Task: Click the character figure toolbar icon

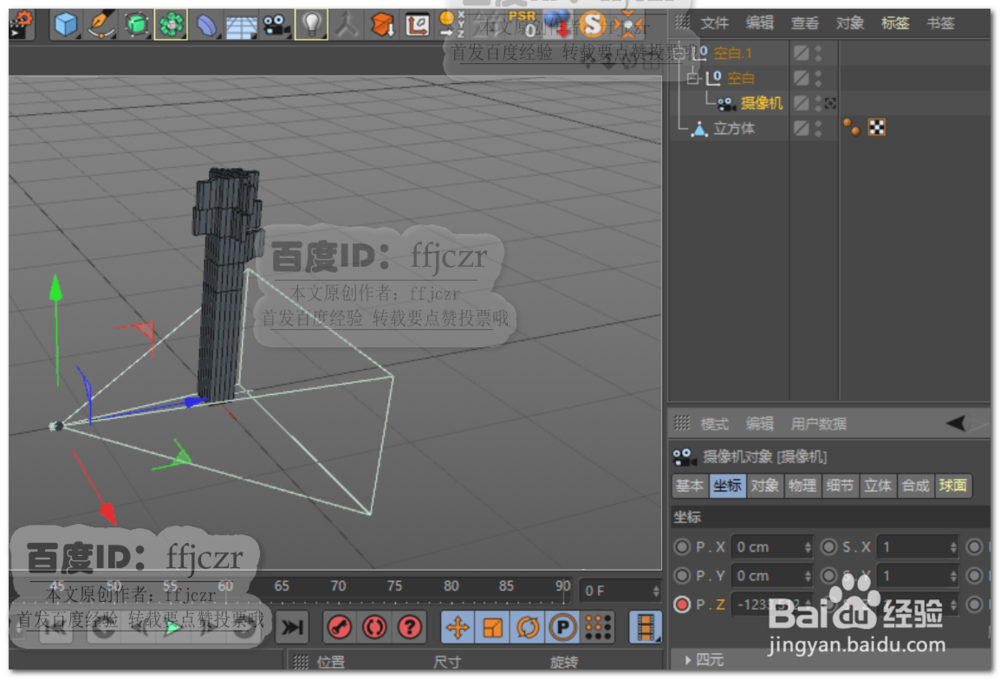Action: [x=347, y=25]
